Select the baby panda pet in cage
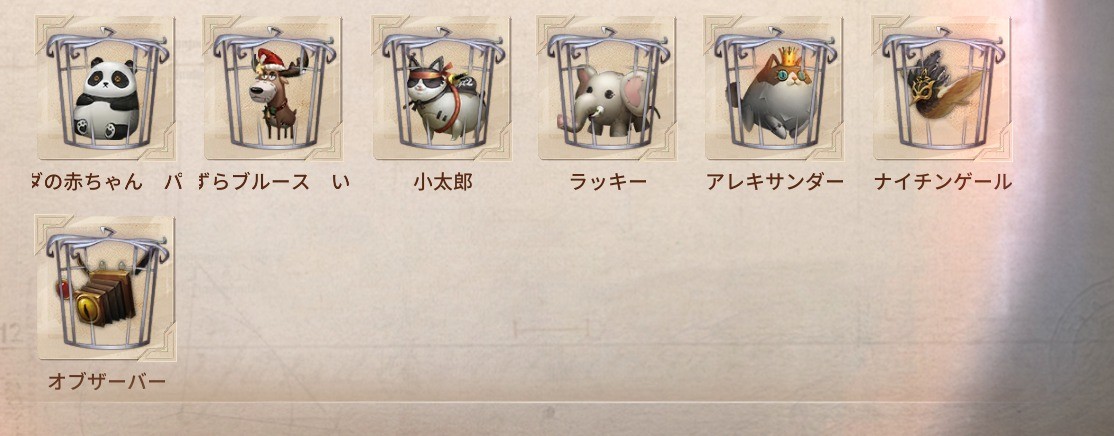The height and width of the screenshot is (436, 1114). pyautogui.click(x=106, y=88)
